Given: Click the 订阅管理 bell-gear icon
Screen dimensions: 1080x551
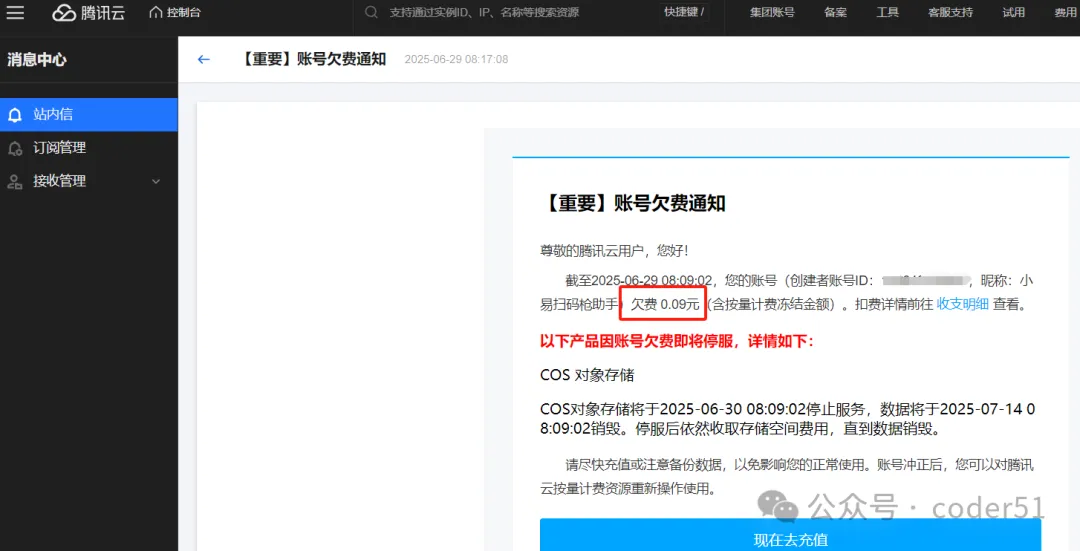Looking at the screenshot, I should (x=15, y=148).
